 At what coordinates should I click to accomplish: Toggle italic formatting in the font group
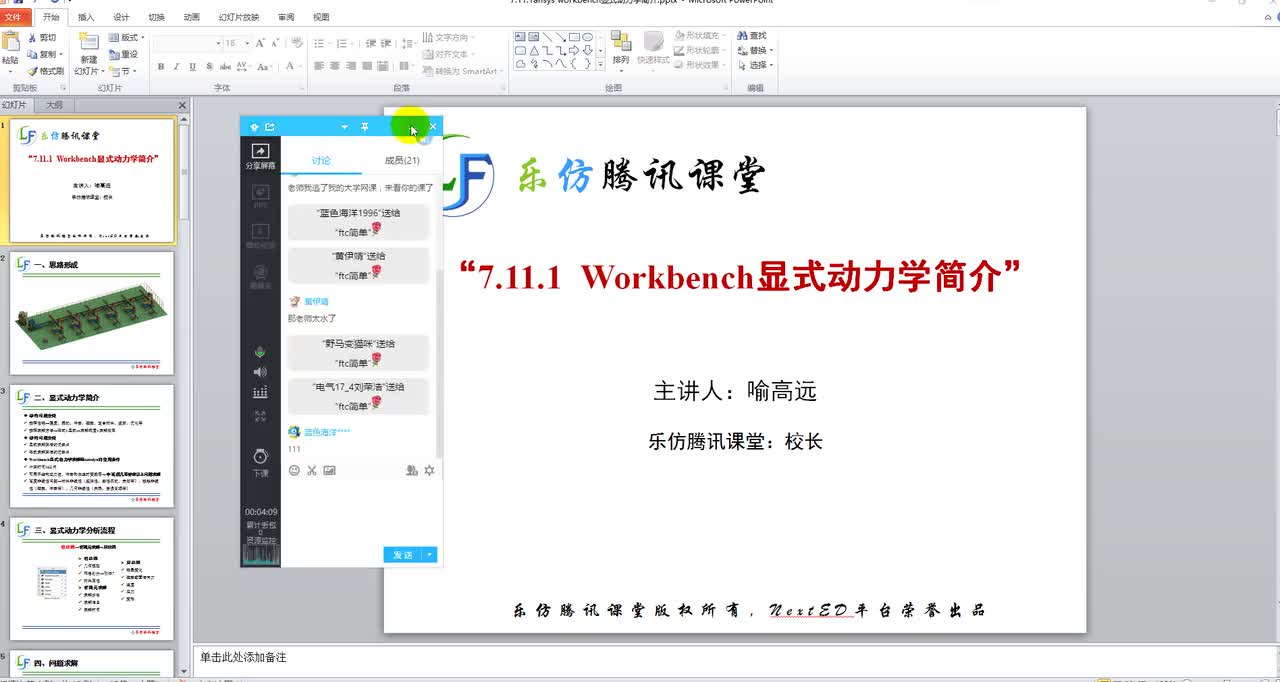177,67
